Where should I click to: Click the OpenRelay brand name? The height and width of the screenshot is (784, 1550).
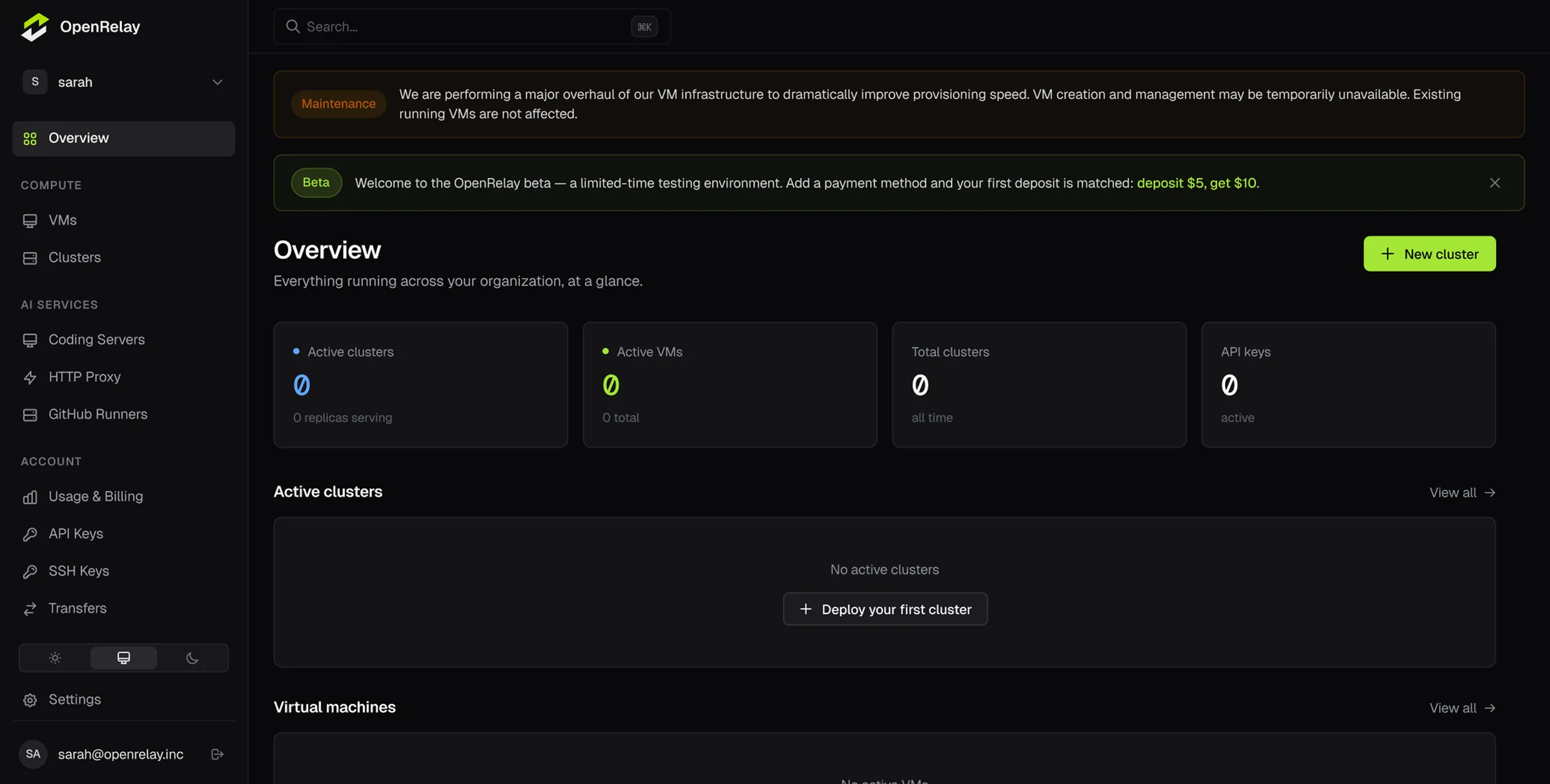click(x=100, y=26)
